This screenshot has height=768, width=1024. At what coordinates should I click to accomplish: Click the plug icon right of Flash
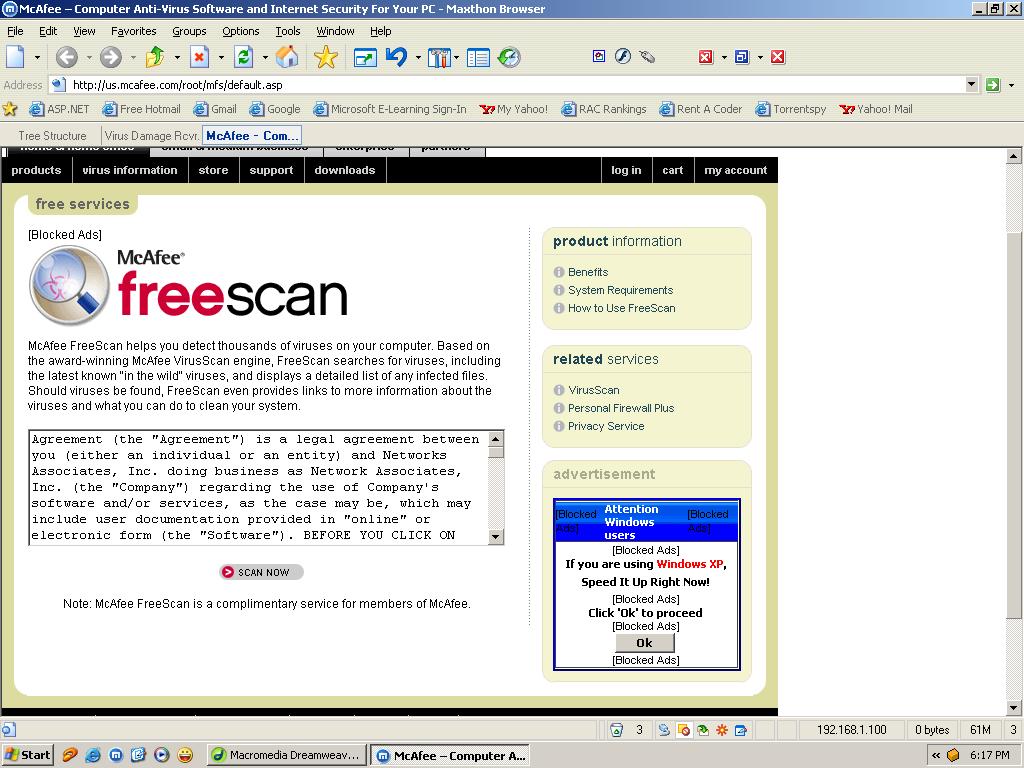[647, 57]
